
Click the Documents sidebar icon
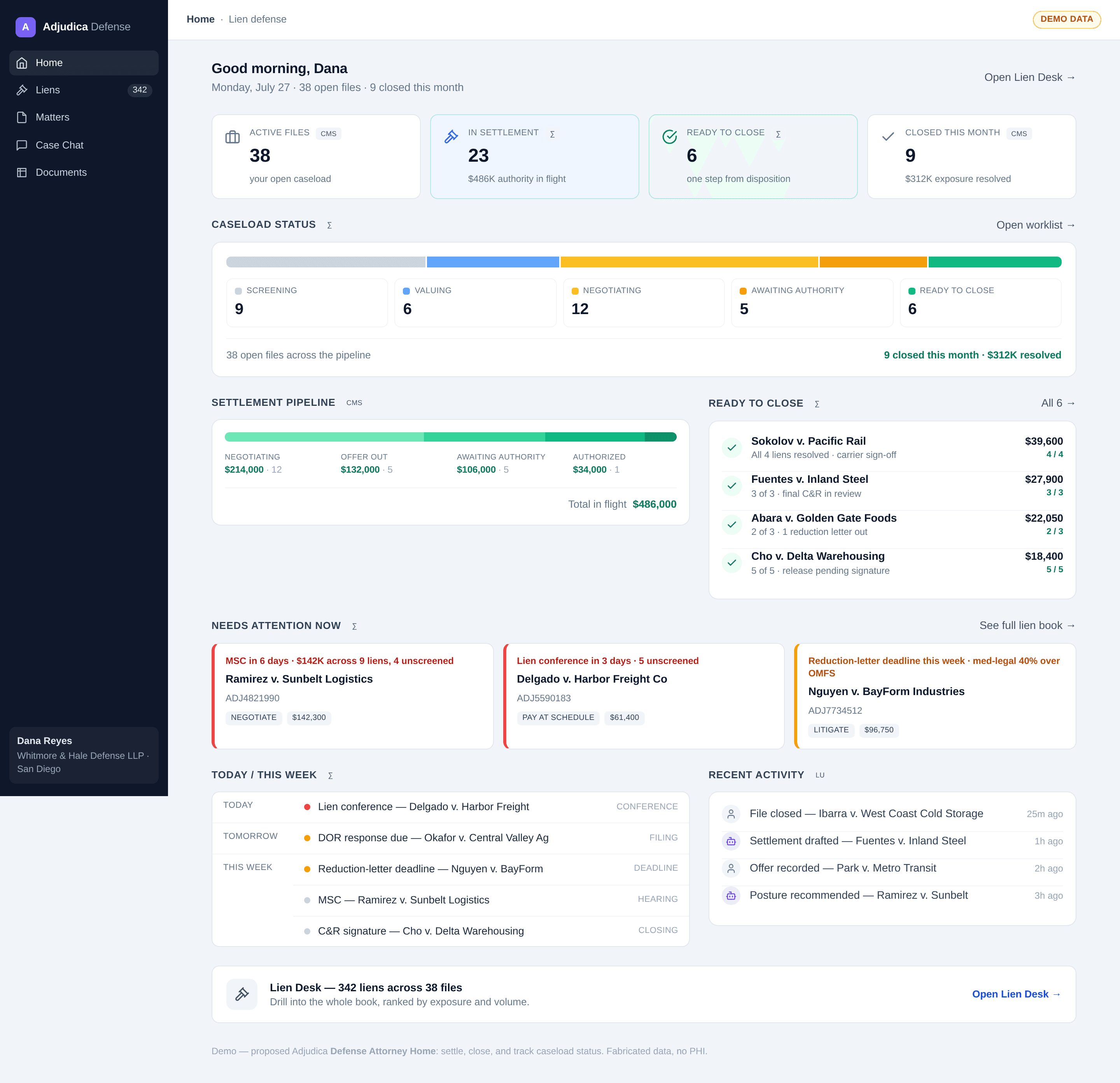click(22, 173)
